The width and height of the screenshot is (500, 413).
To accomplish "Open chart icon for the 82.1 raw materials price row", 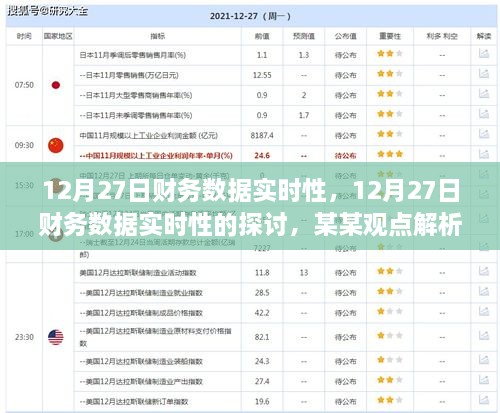I will [x=484, y=336].
